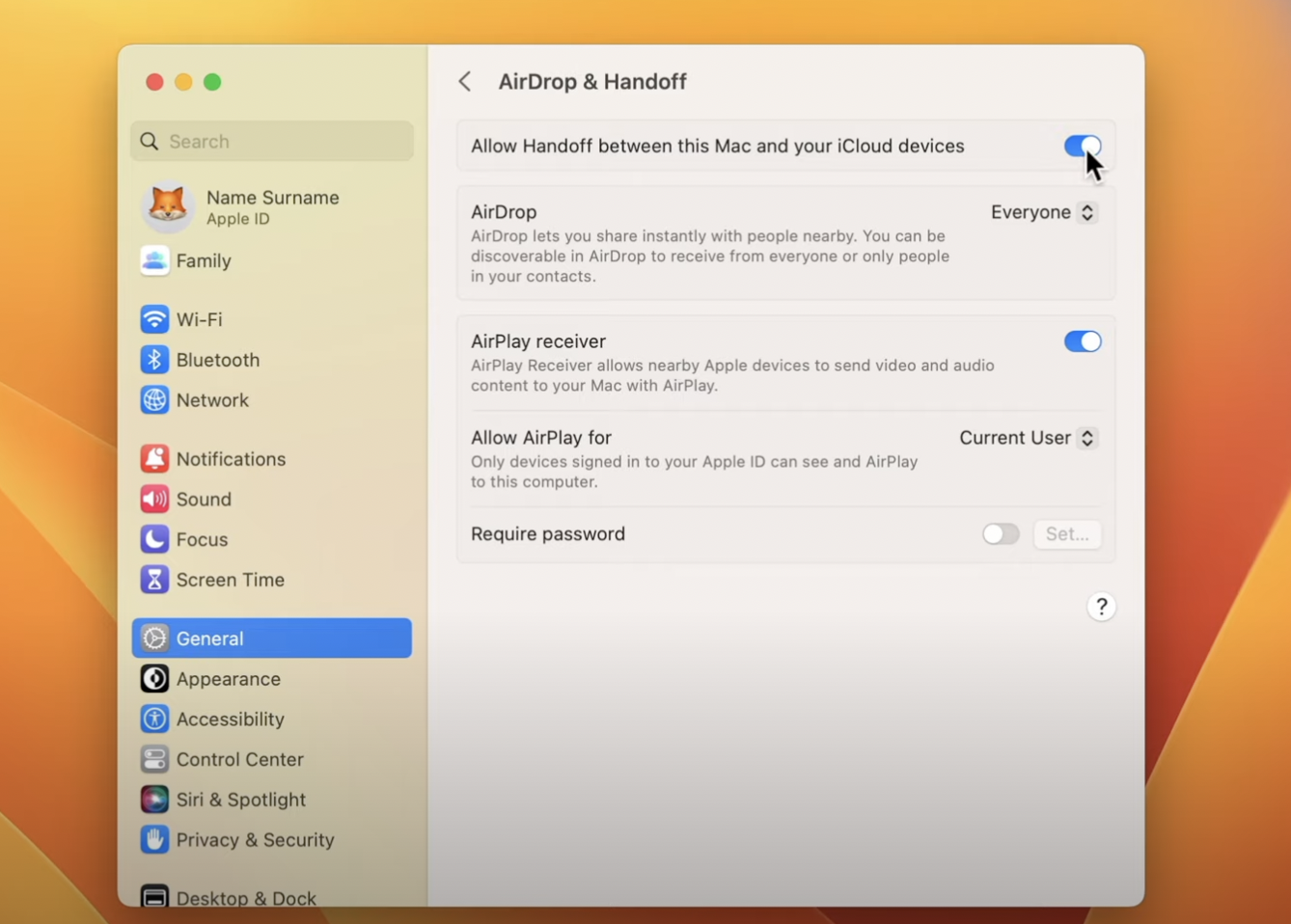Open the Wi-Fi settings icon
Viewport: 1291px width, 924px height.
click(x=154, y=319)
